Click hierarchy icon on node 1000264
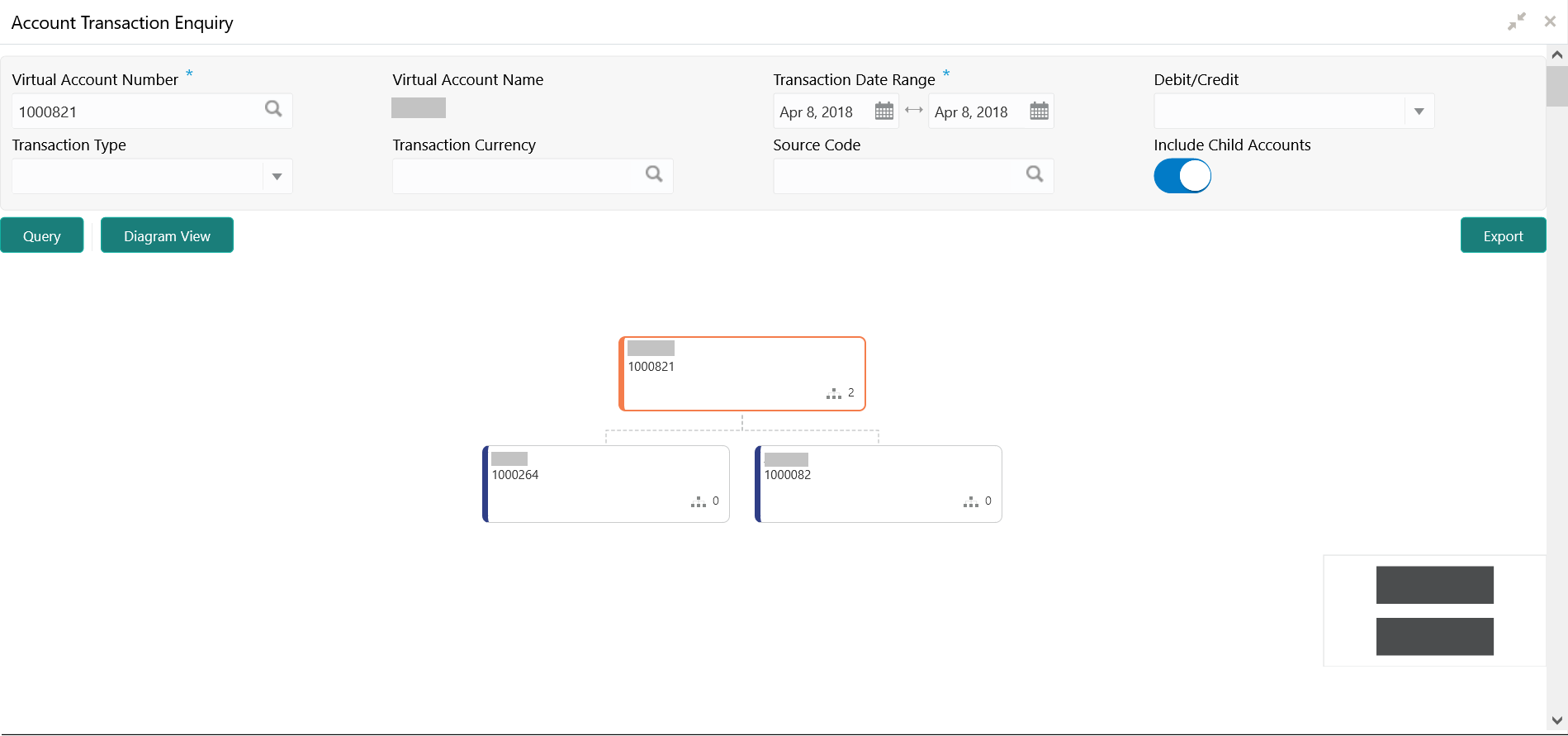The width and height of the screenshot is (1568, 736). (x=699, y=501)
